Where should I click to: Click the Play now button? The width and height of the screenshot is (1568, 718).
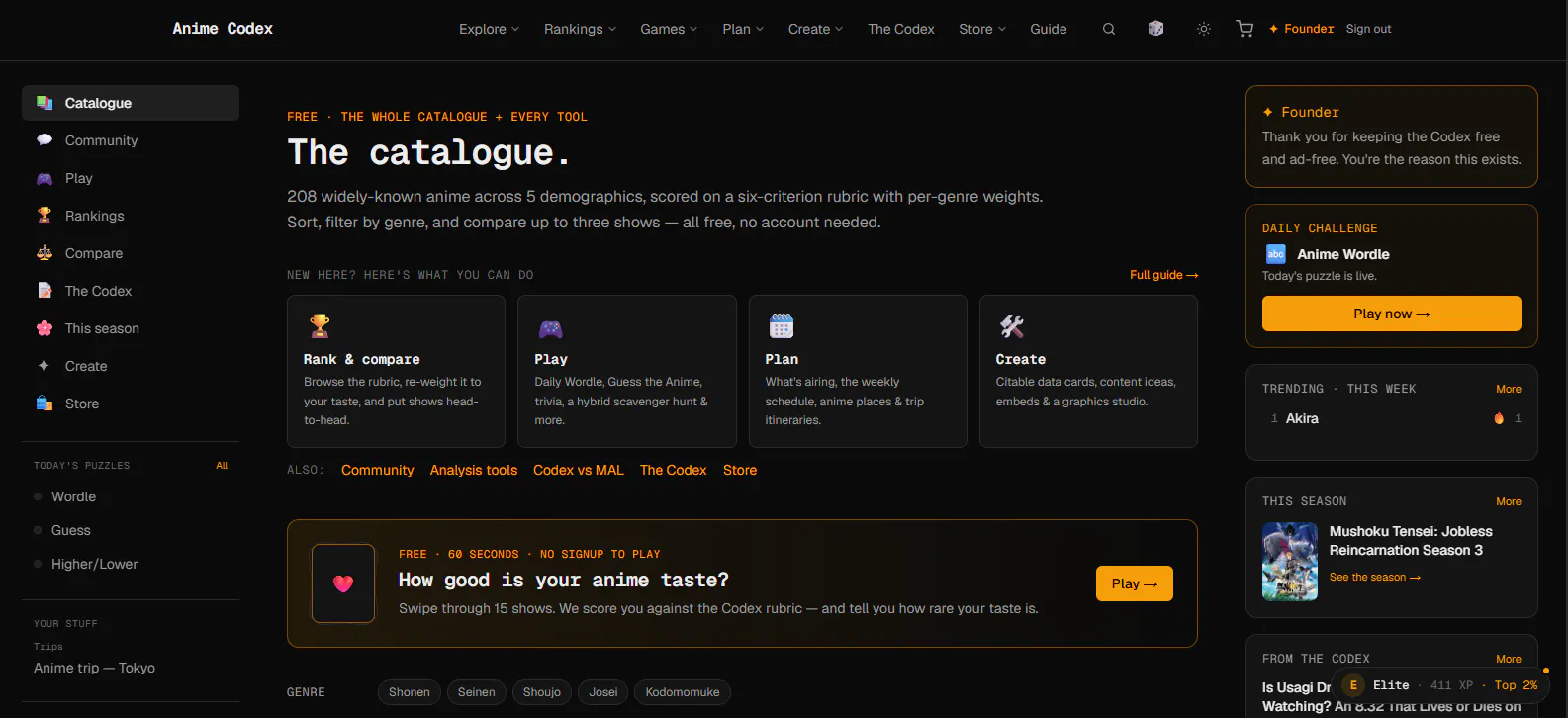click(x=1391, y=314)
